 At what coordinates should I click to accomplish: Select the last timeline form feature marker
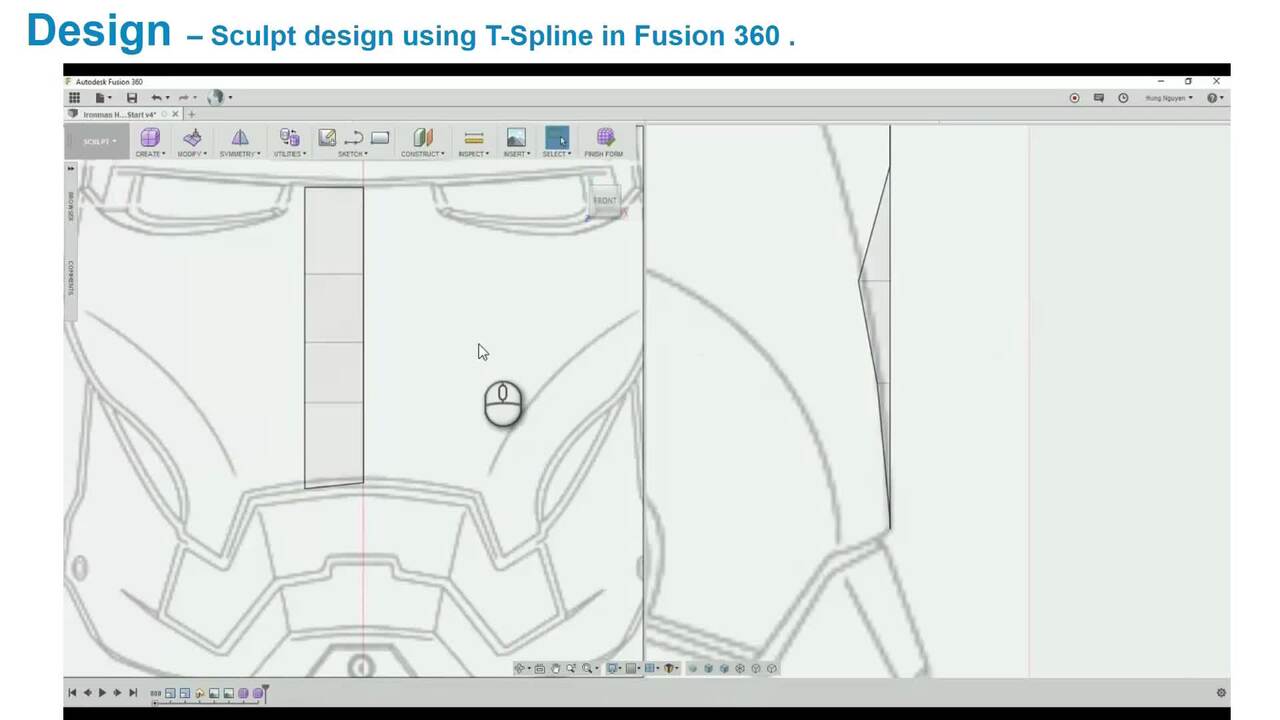coord(257,693)
